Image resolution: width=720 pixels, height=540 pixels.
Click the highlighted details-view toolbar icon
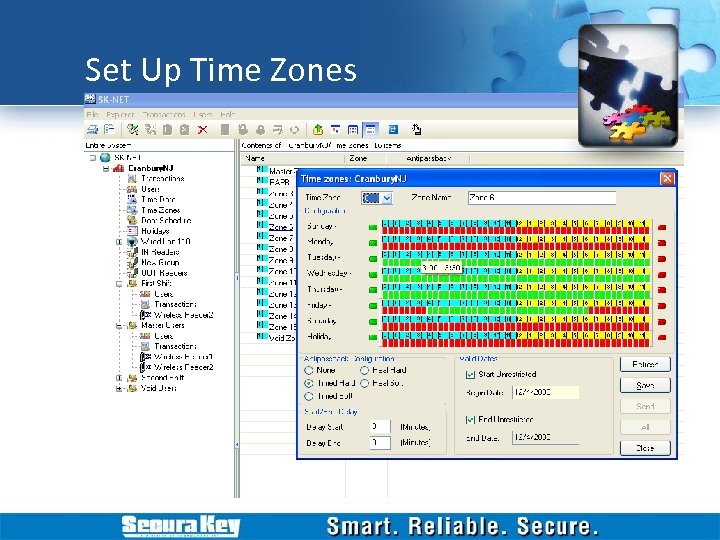371,130
